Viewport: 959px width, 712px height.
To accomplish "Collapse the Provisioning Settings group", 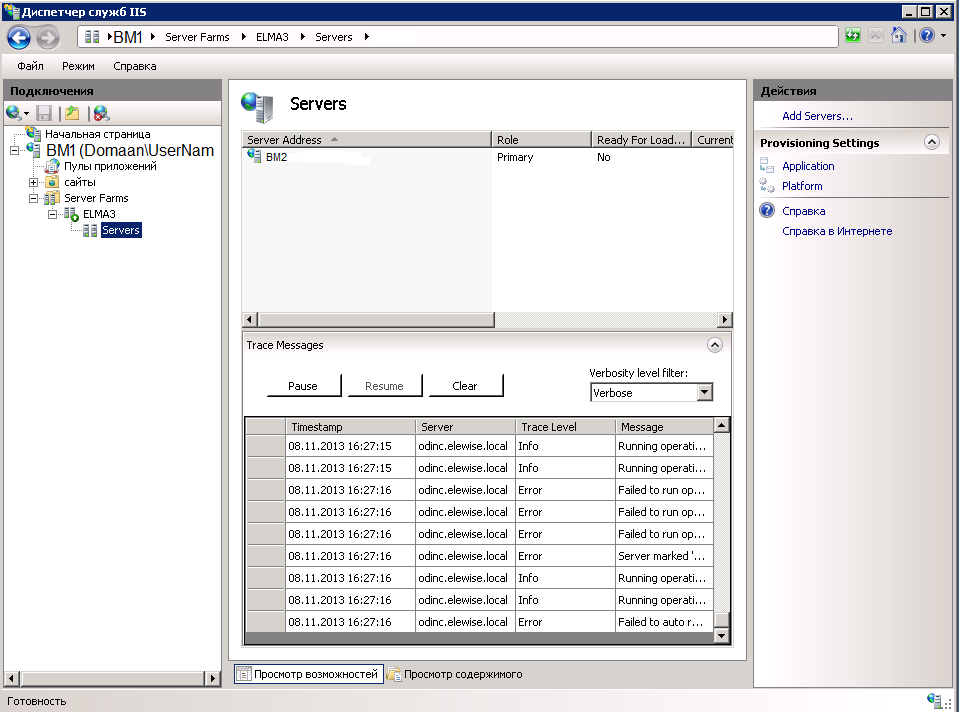I will pos(932,143).
